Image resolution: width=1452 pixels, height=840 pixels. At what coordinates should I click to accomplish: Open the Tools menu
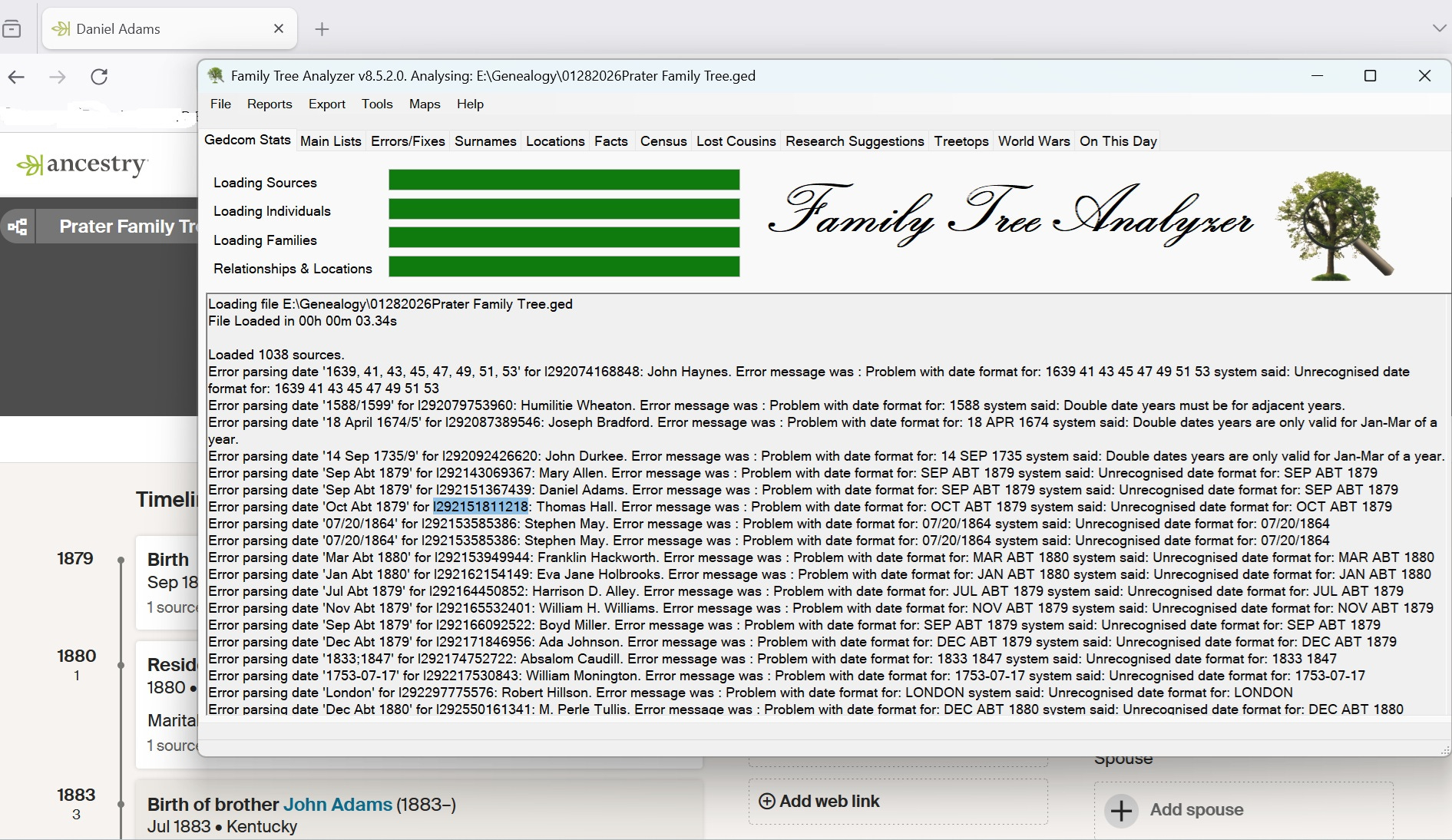tap(377, 104)
